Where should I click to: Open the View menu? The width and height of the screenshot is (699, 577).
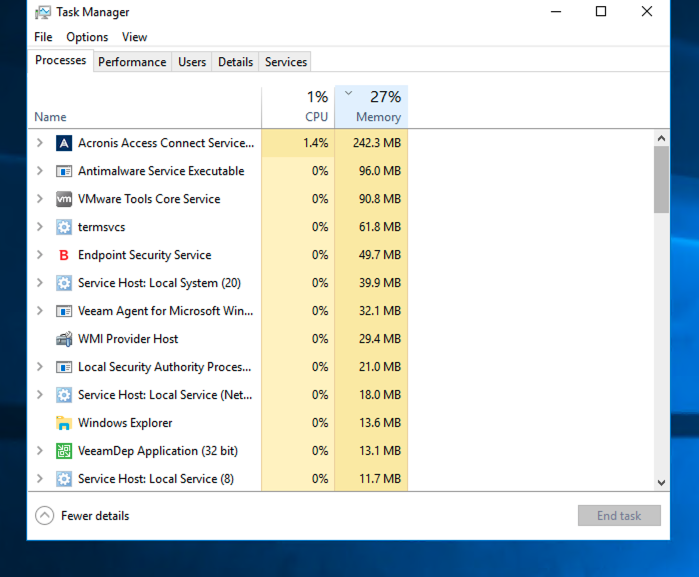pos(134,37)
